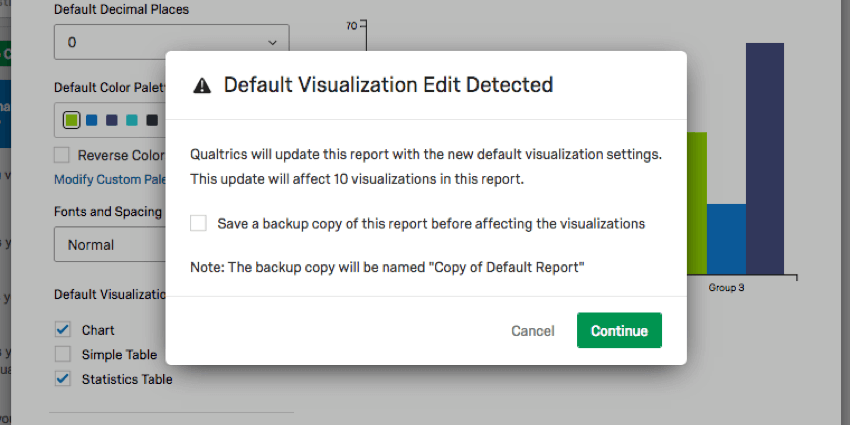The width and height of the screenshot is (850, 425).
Task: Click the black palette swatch
Action: [x=152, y=121]
